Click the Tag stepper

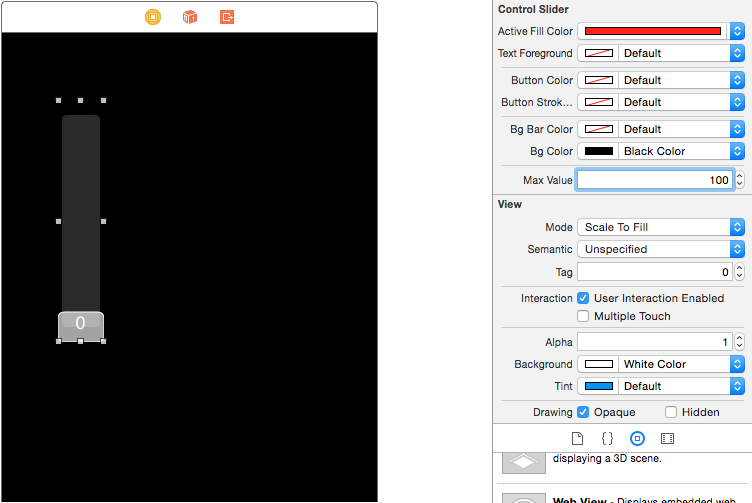coord(740,272)
